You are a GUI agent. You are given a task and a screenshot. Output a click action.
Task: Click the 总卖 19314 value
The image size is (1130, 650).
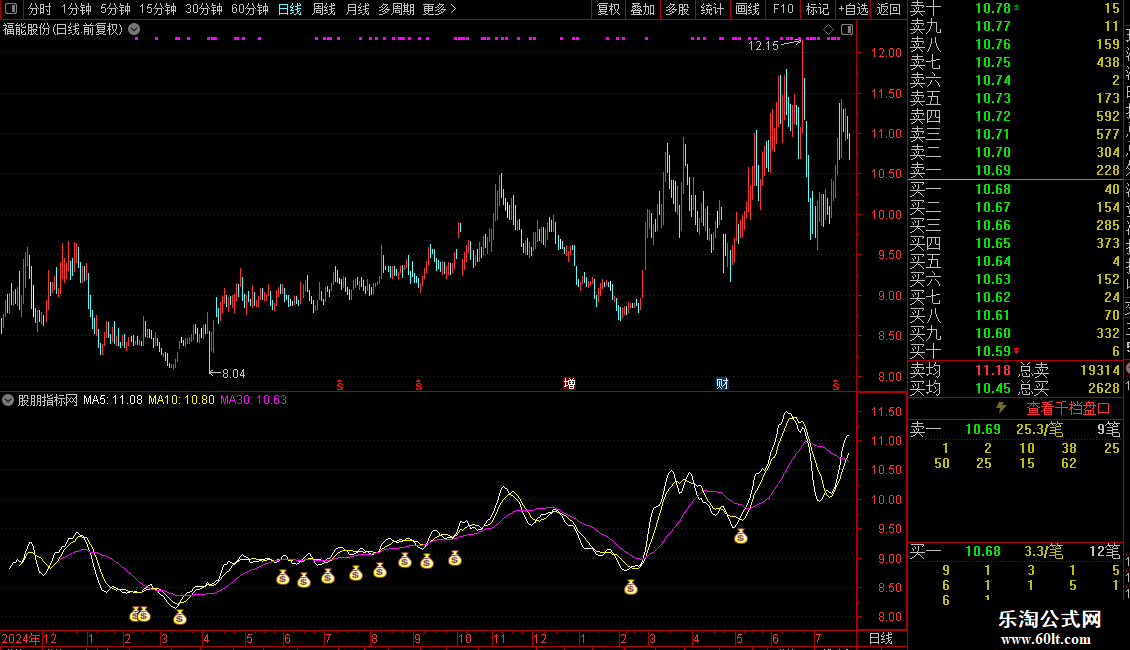[x=1100, y=370]
